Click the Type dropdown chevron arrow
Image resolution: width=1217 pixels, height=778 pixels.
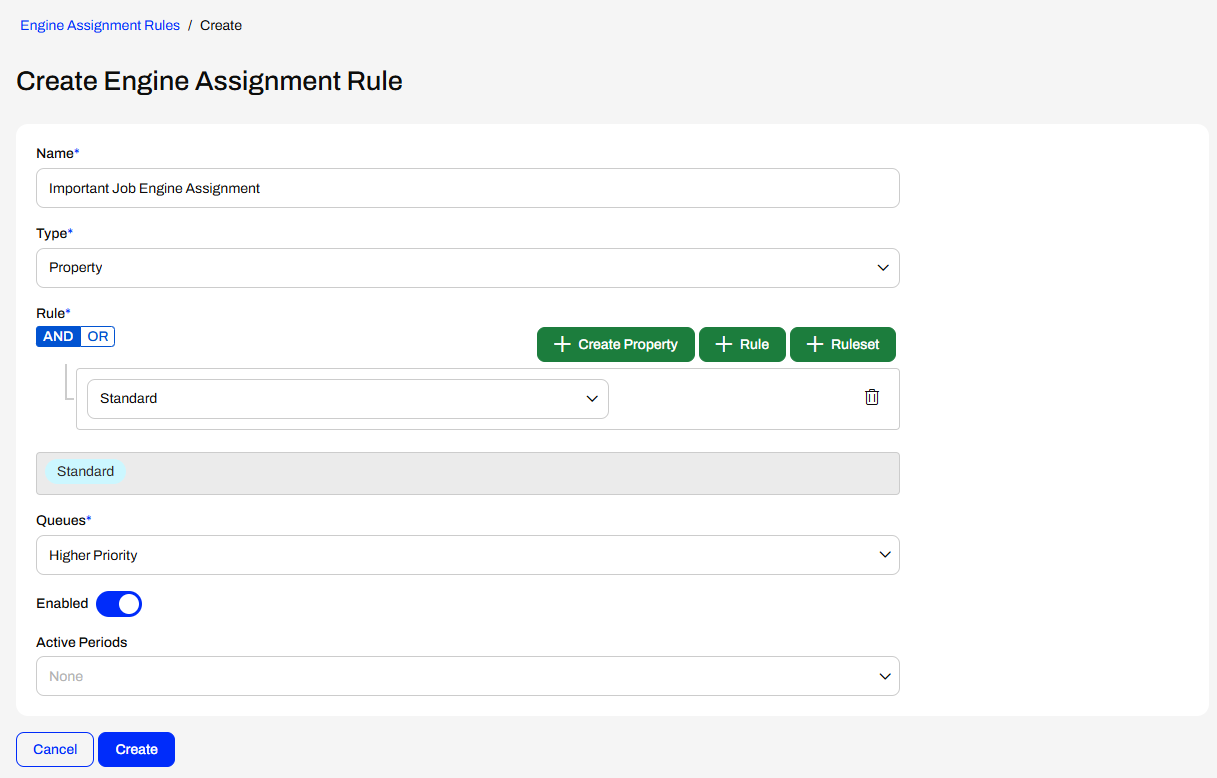pyautogui.click(x=883, y=268)
